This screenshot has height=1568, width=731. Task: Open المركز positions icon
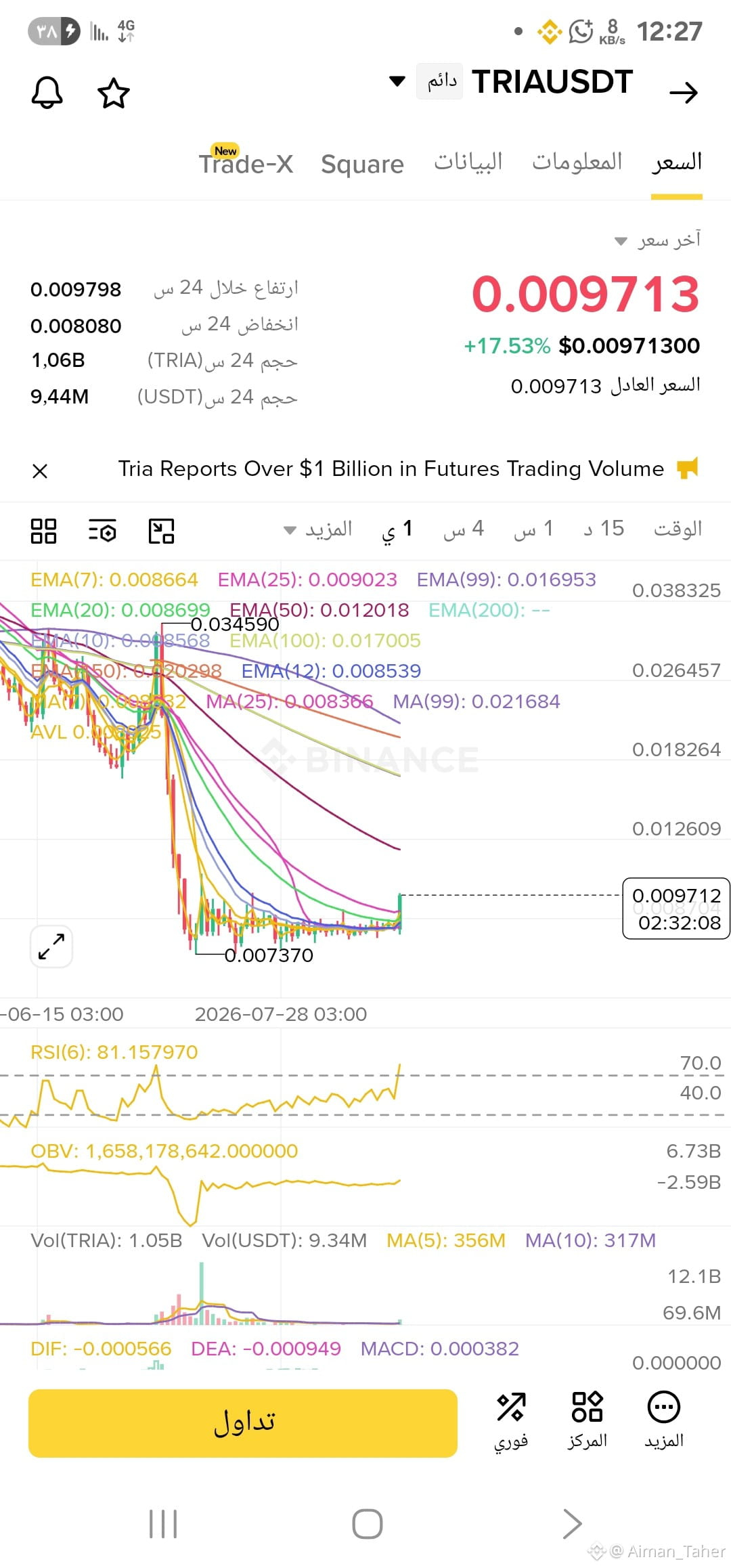coord(587,1422)
